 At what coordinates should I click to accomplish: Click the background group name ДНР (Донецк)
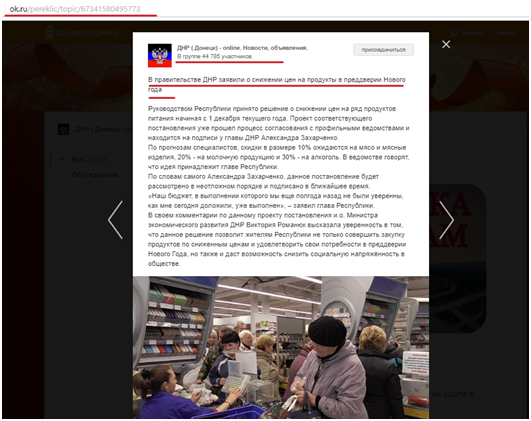(x=103, y=129)
